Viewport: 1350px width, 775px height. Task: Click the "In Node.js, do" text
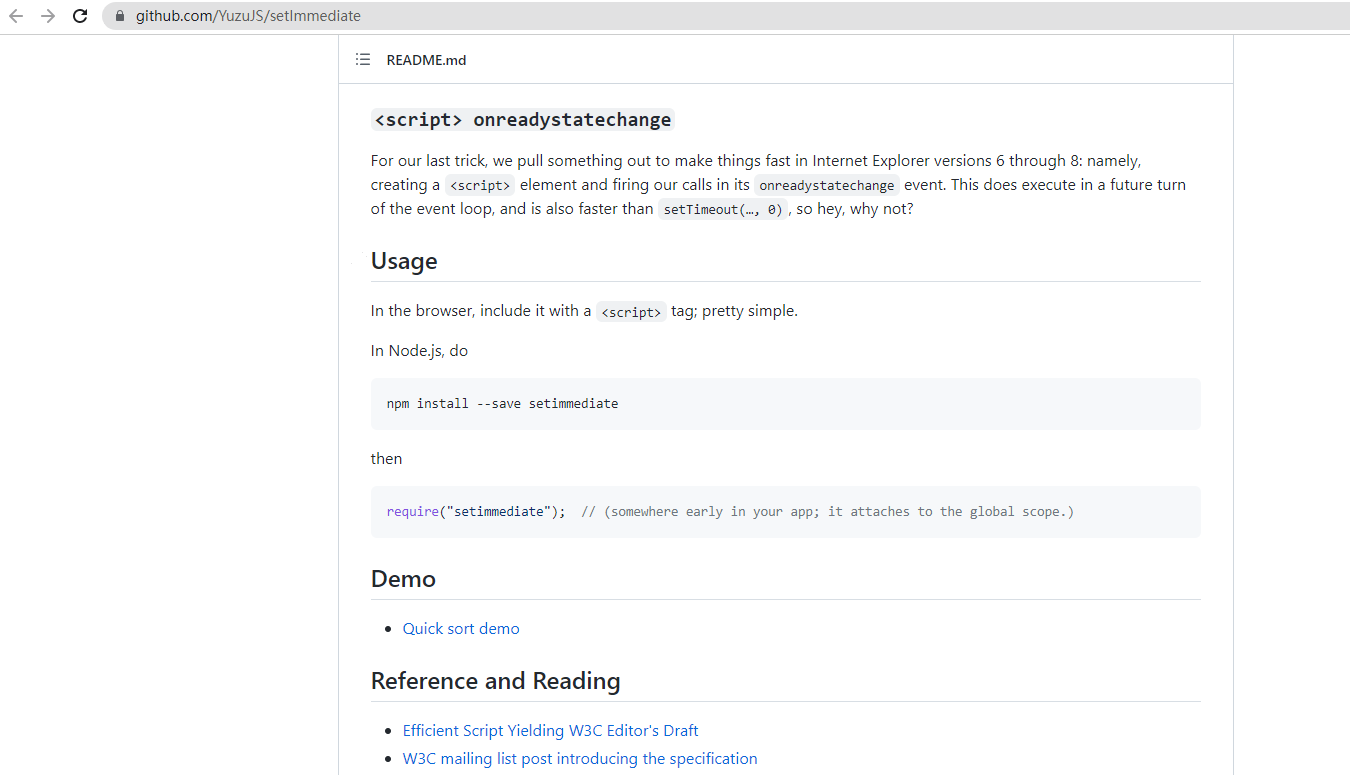click(x=419, y=351)
